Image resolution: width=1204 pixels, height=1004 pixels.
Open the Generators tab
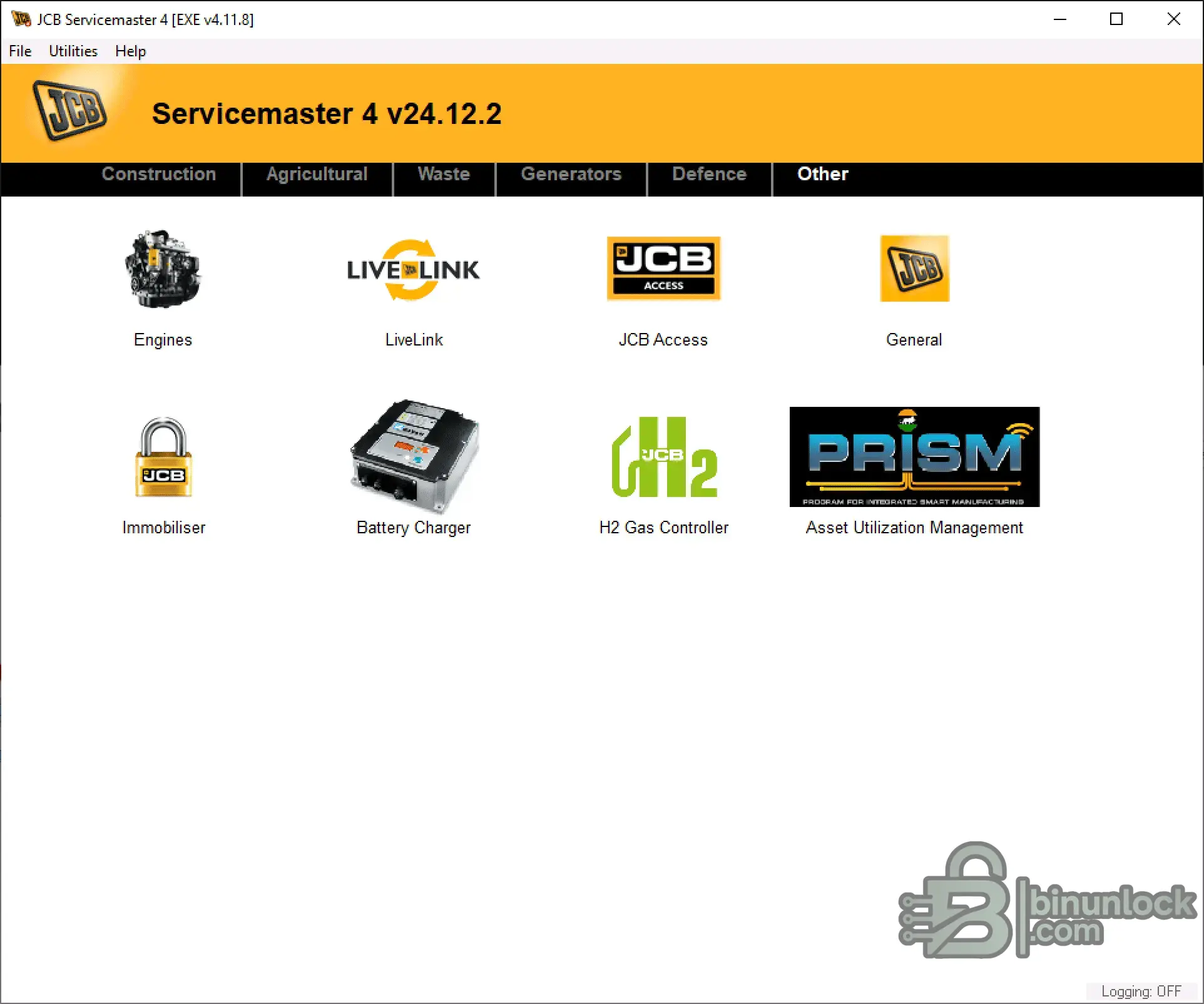click(571, 174)
